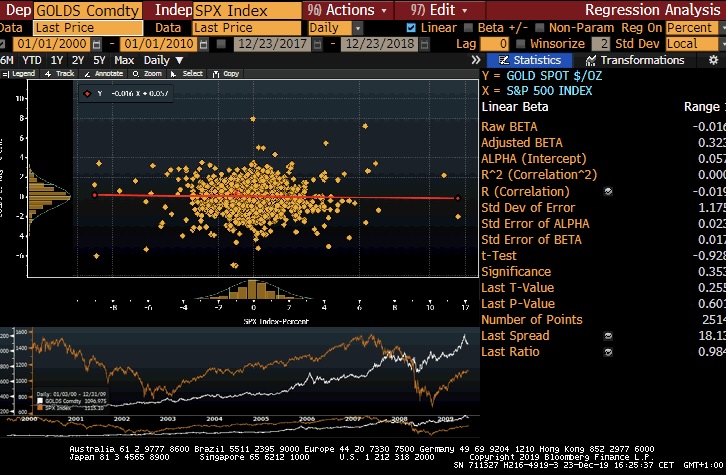Viewport: 726px width, 475px height.
Task: Click the Statistics tab icon
Action: [x=504, y=60]
